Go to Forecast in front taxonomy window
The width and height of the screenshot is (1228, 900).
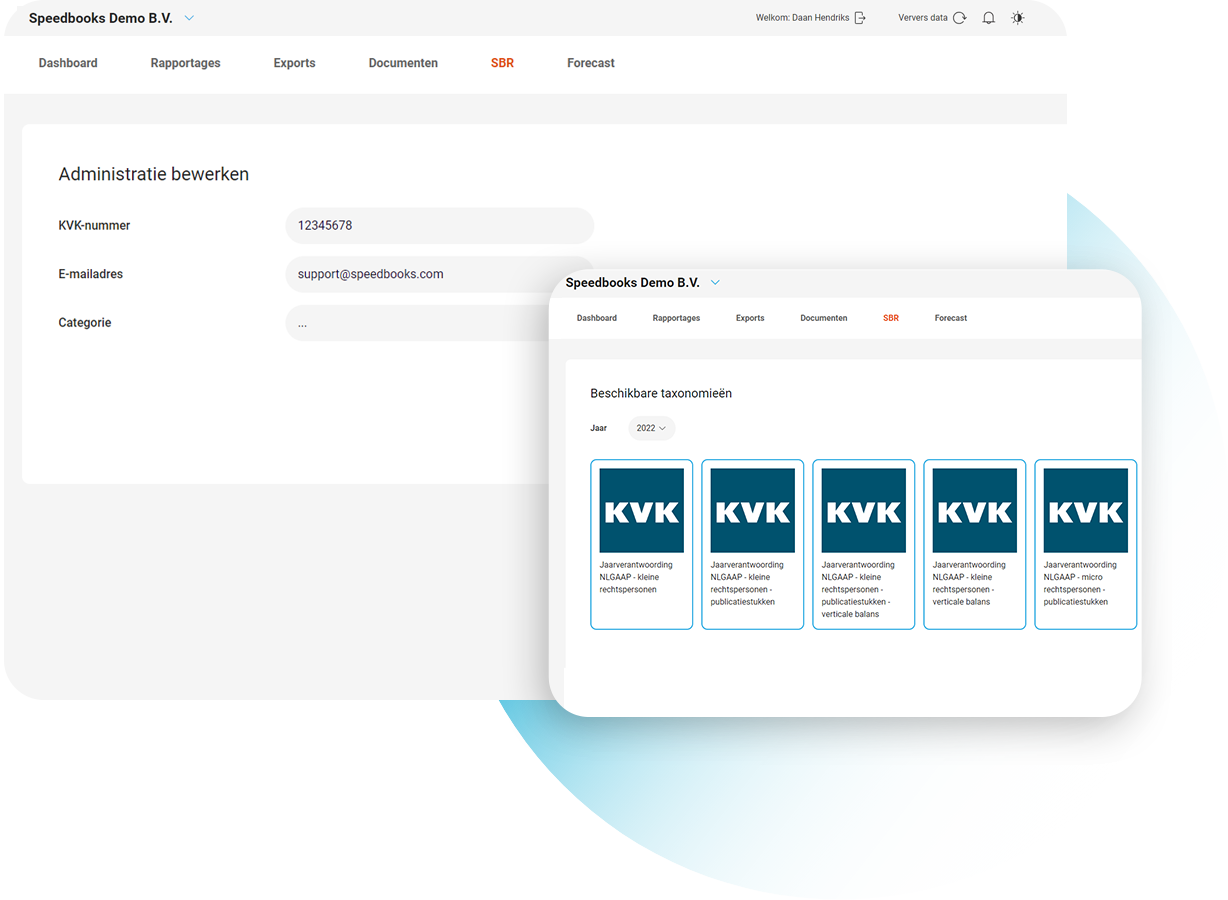click(951, 318)
